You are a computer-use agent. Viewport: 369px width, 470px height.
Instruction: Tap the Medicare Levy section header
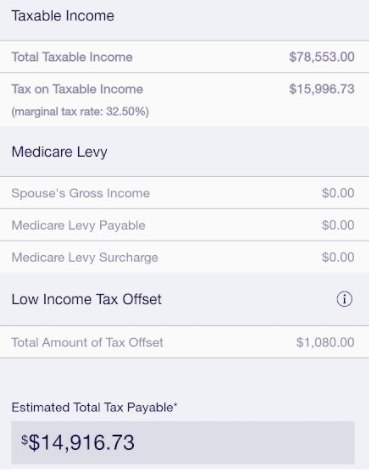coord(59,152)
